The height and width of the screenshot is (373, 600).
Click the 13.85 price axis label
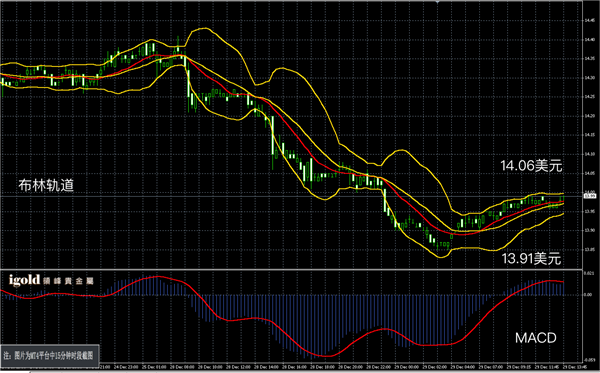click(x=589, y=249)
